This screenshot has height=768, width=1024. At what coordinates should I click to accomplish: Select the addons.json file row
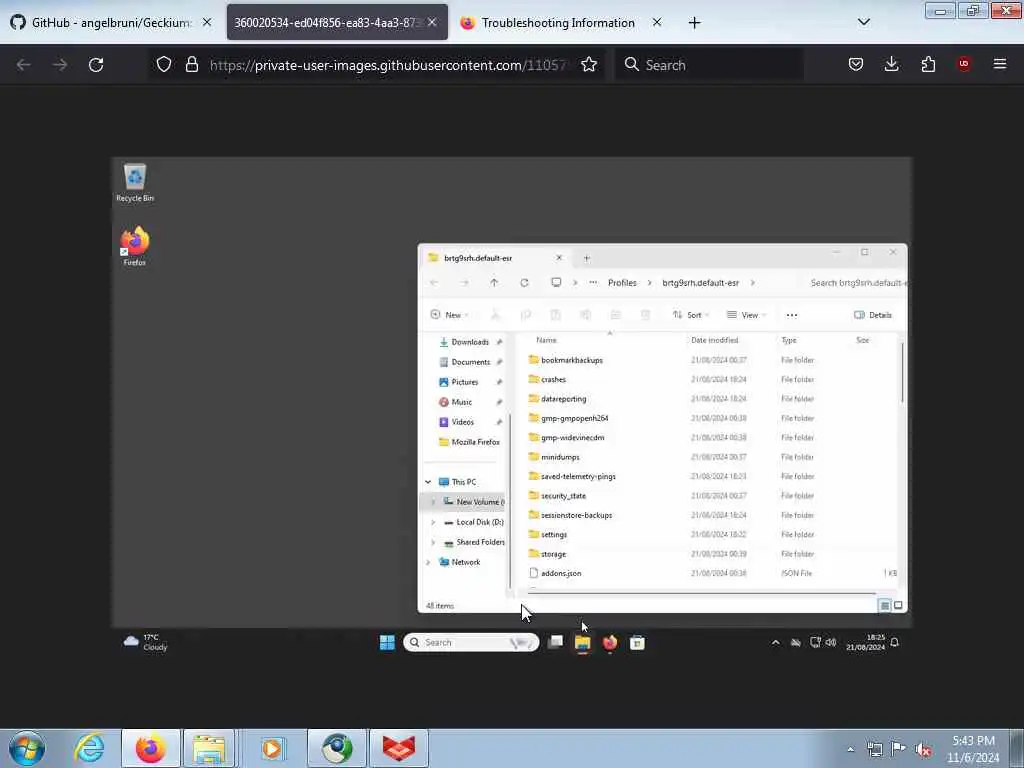[x=712, y=573]
